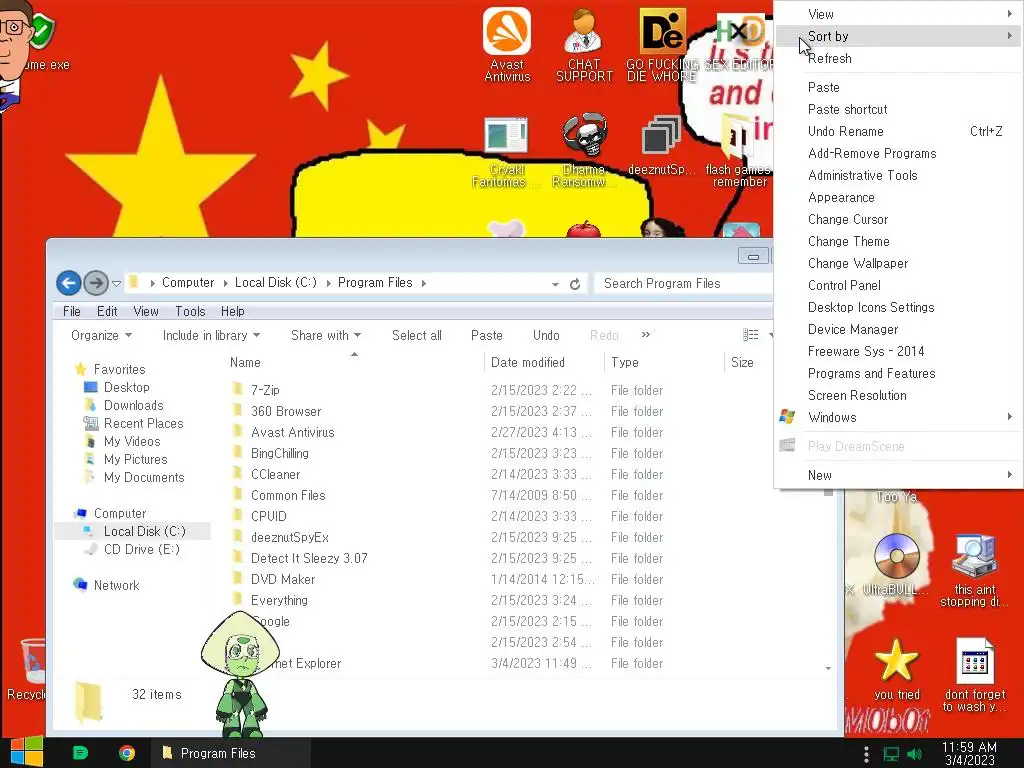Sort by Date modified column header
1024x768 pixels.
coord(545,362)
